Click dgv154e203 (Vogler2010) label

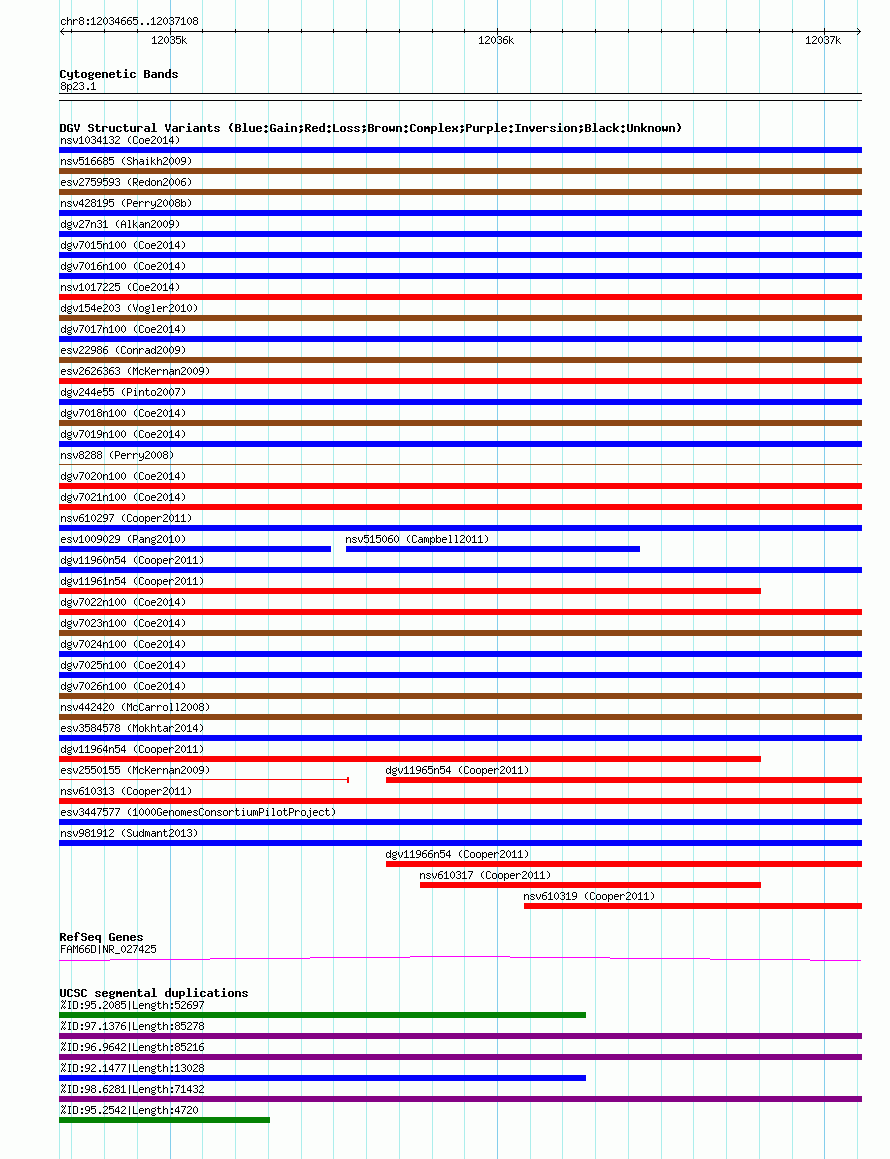tap(129, 308)
